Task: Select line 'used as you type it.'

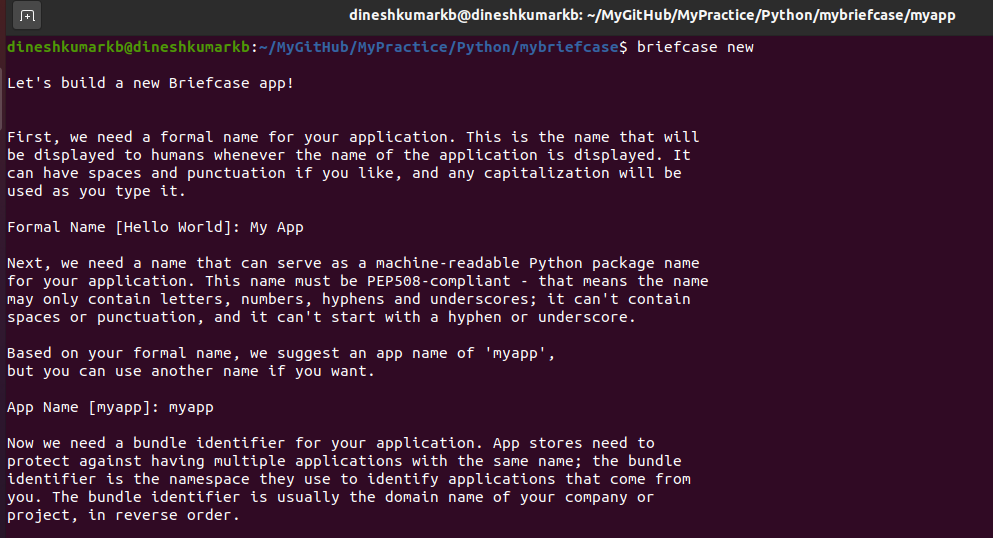Action: [x=96, y=192]
